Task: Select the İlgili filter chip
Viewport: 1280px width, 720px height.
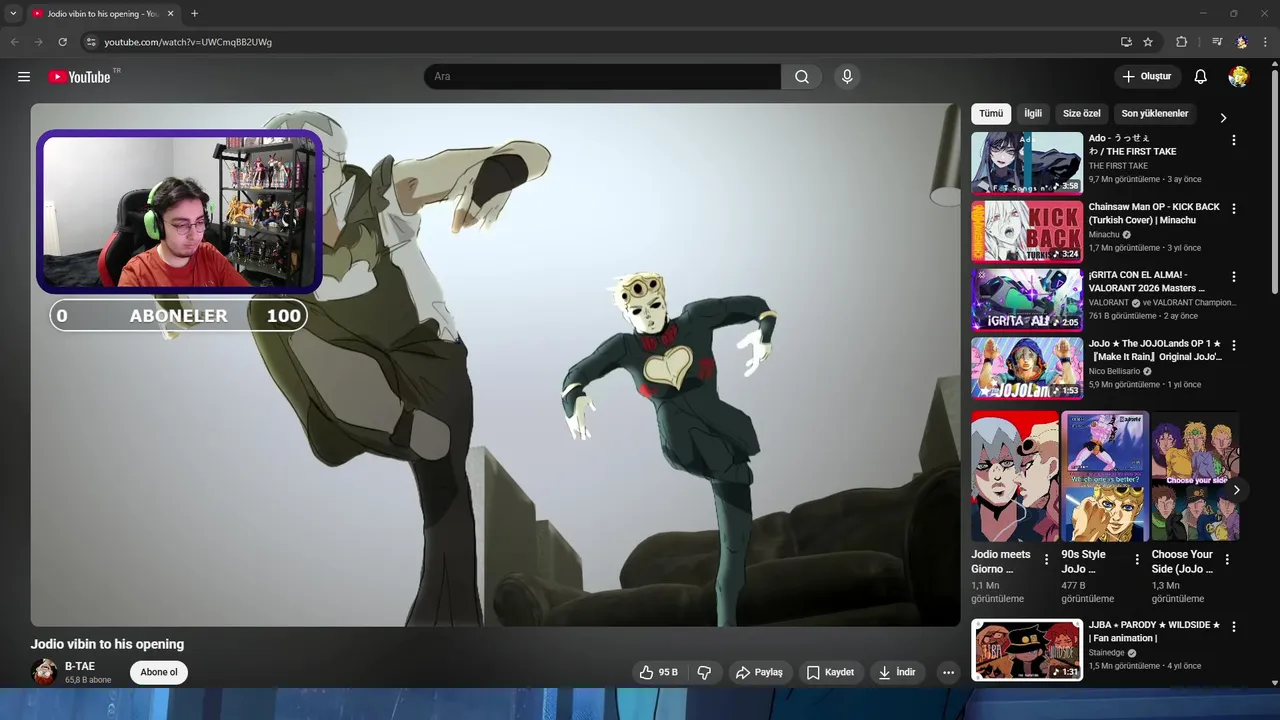Action: (1033, 114)
